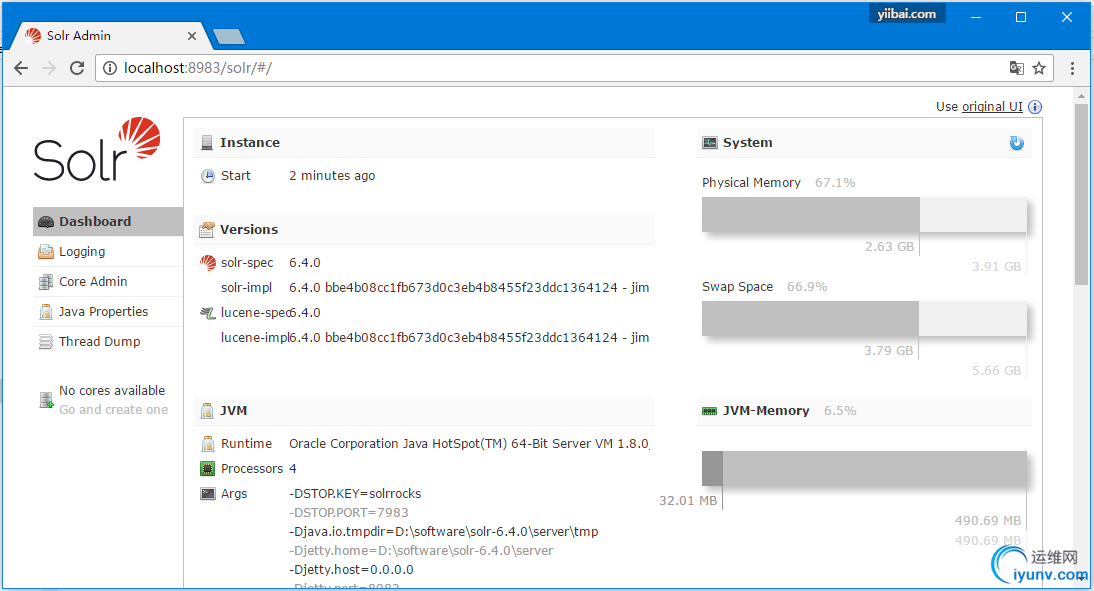The height and width of the screenshot is (591, 1094).
Task: Click the solr-impl version string
Action: (469, 287)
